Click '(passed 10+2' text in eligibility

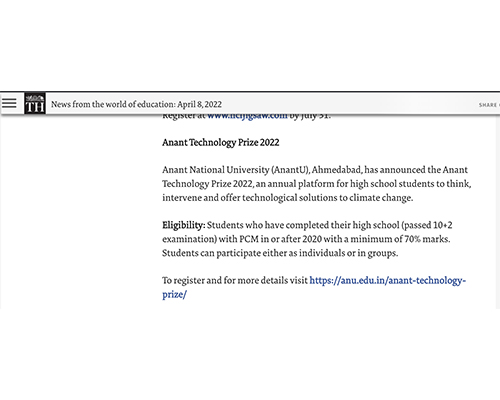[427, 226]
